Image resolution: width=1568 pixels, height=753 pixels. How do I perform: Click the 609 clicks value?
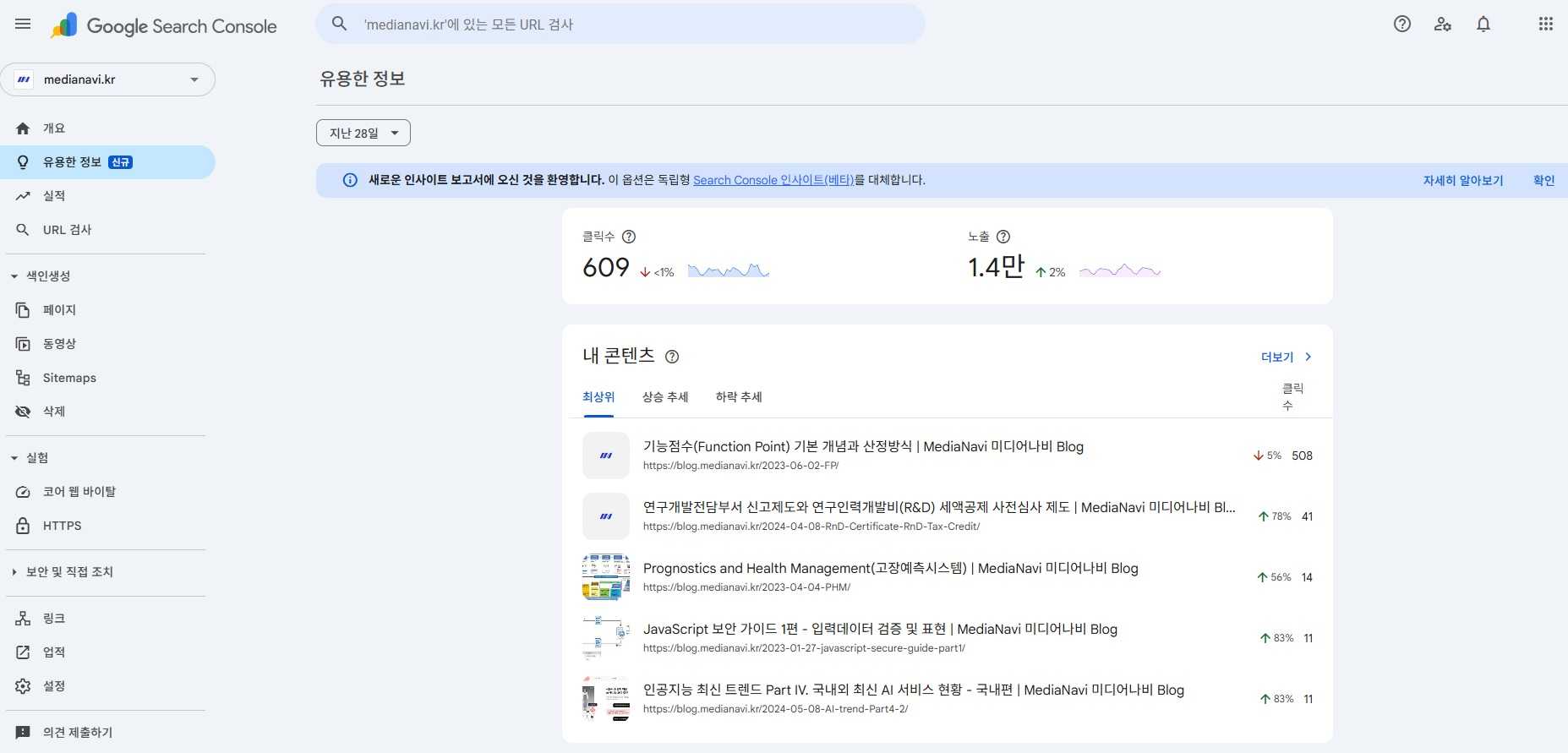606,268
